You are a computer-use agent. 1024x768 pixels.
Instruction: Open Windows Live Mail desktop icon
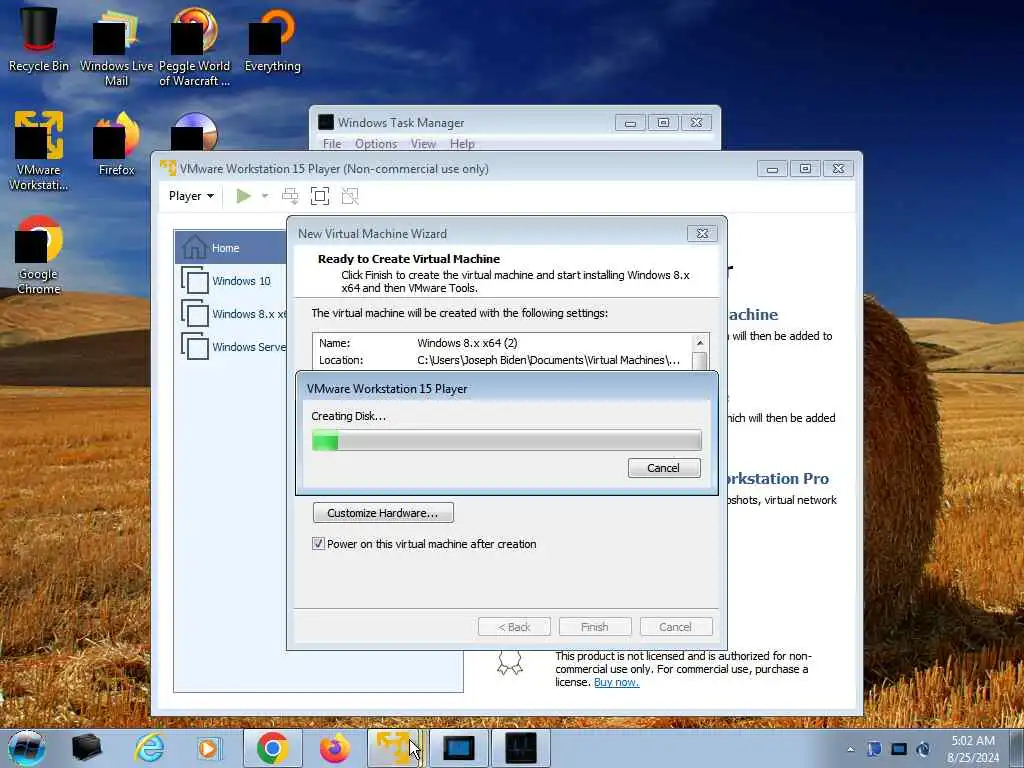point(116,47)
